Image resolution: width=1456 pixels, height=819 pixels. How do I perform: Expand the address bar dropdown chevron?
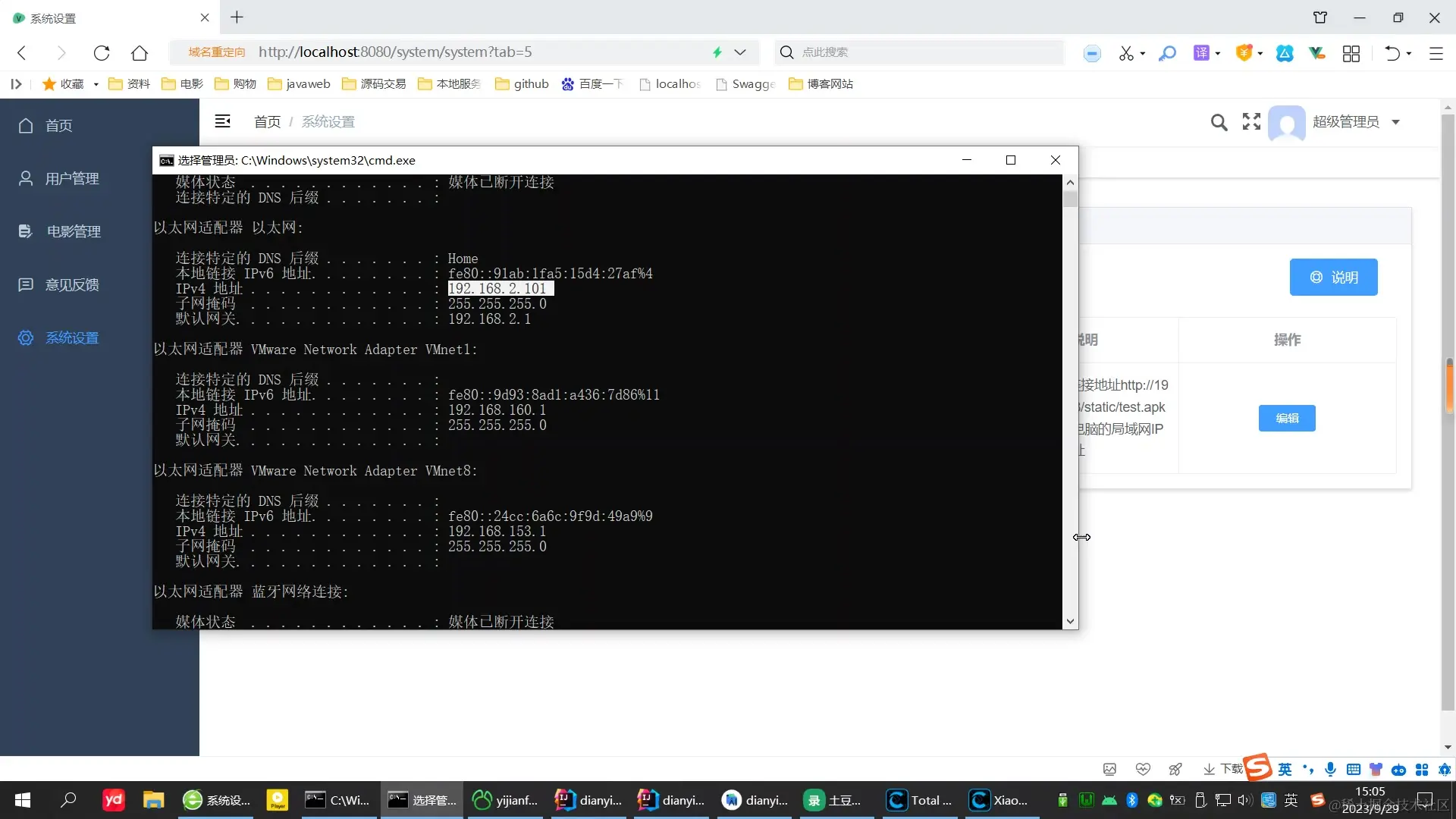[741, 52]
